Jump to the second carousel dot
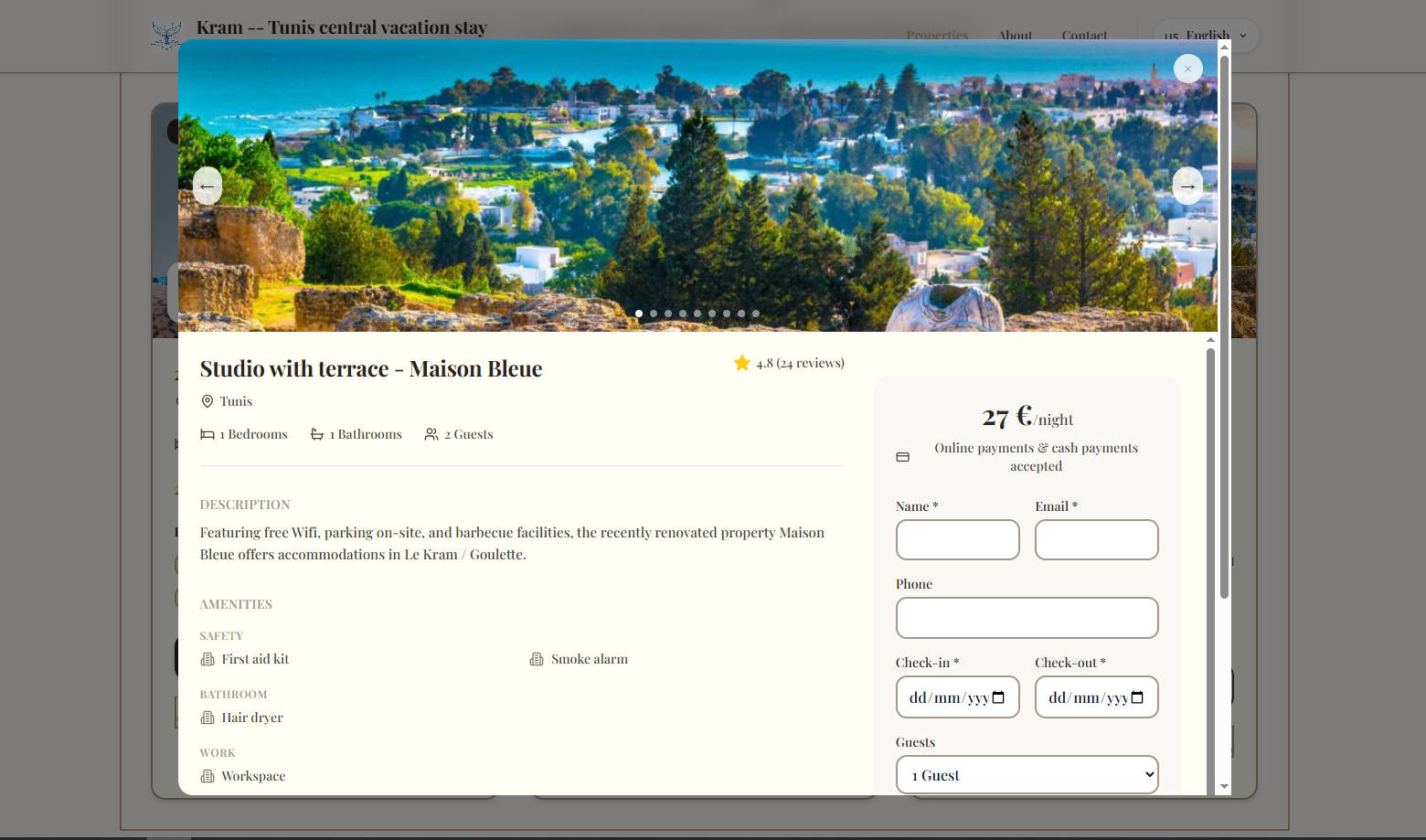 point(654,314)
